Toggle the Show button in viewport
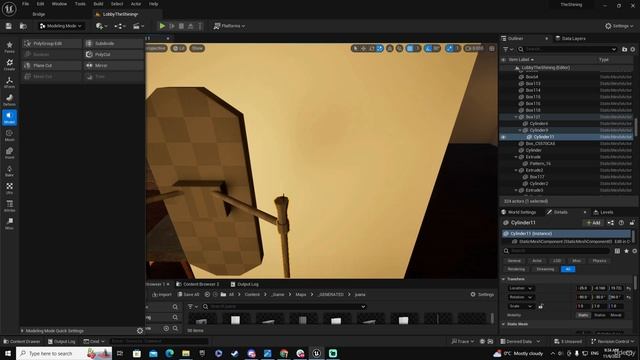The image size is (640, 360). click(197, 48)
